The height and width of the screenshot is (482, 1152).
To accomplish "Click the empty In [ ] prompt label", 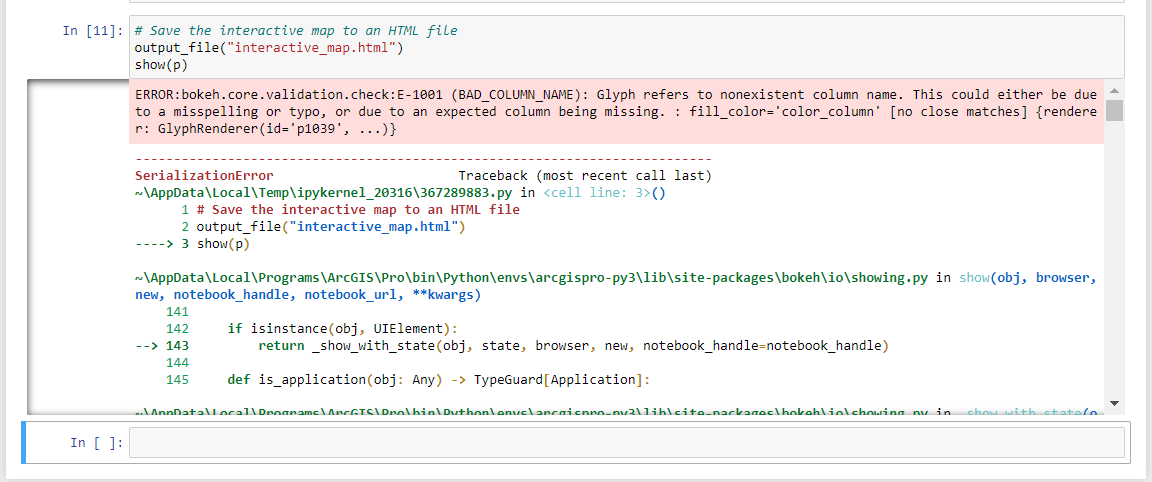I will [97, 442].
